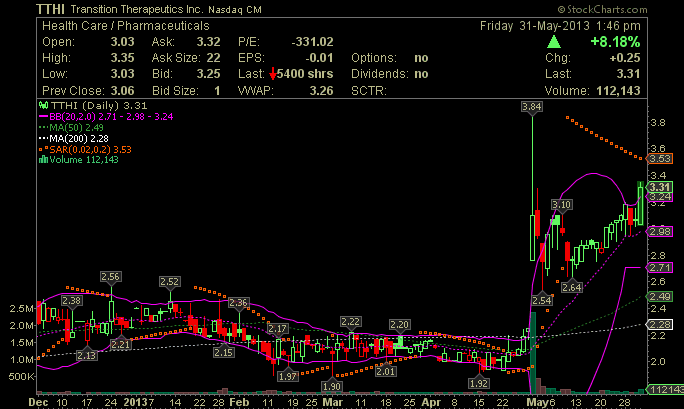Click the 500K volume axis label

pos(21,376)
